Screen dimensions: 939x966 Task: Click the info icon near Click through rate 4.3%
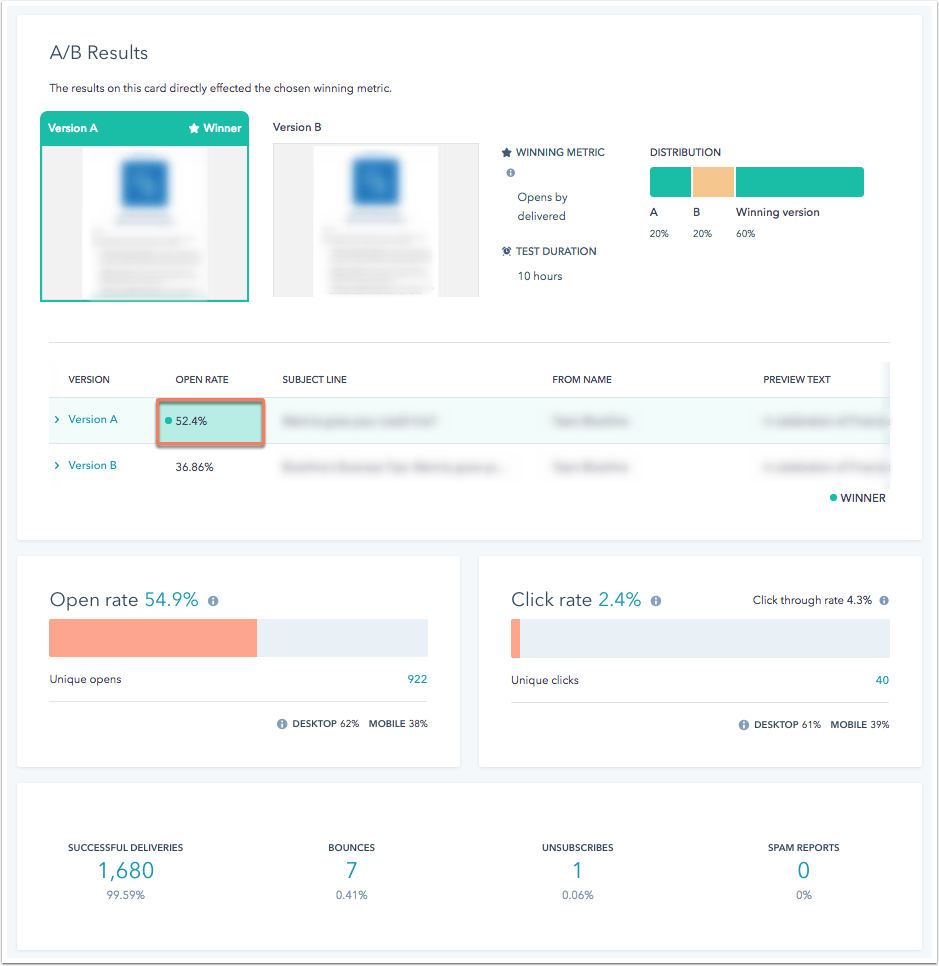coord(886,599)
